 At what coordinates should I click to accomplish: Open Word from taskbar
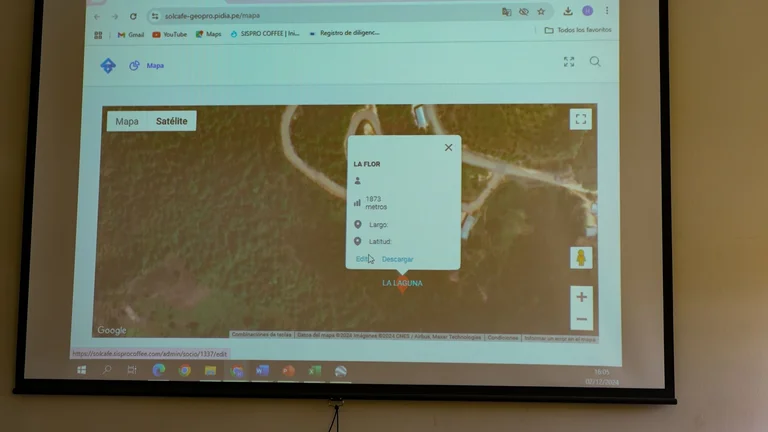262,371
